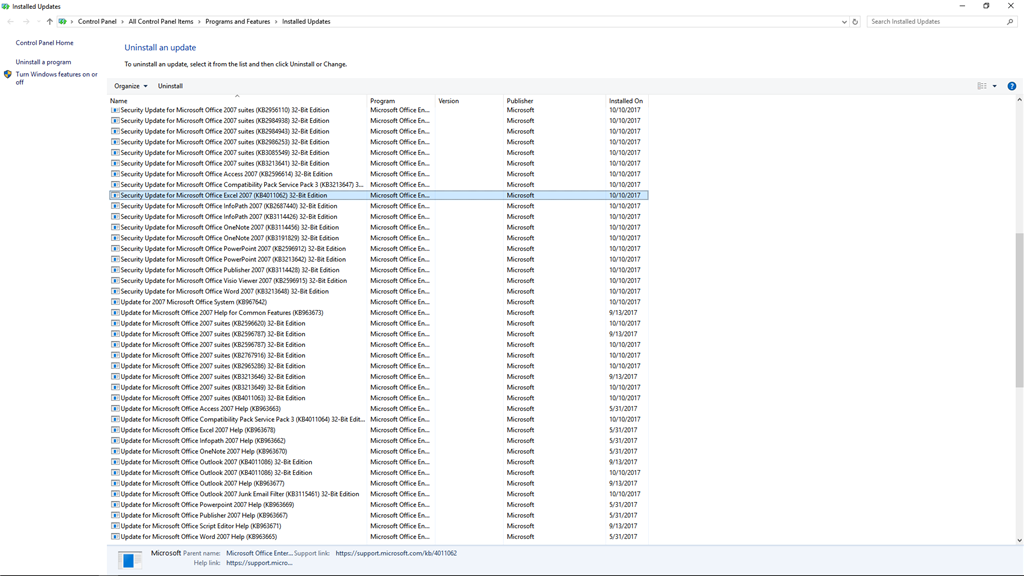Open Uninstall a program link
Image resolution: width=1024 pixels, height=576 pixels.
(43, 62)
